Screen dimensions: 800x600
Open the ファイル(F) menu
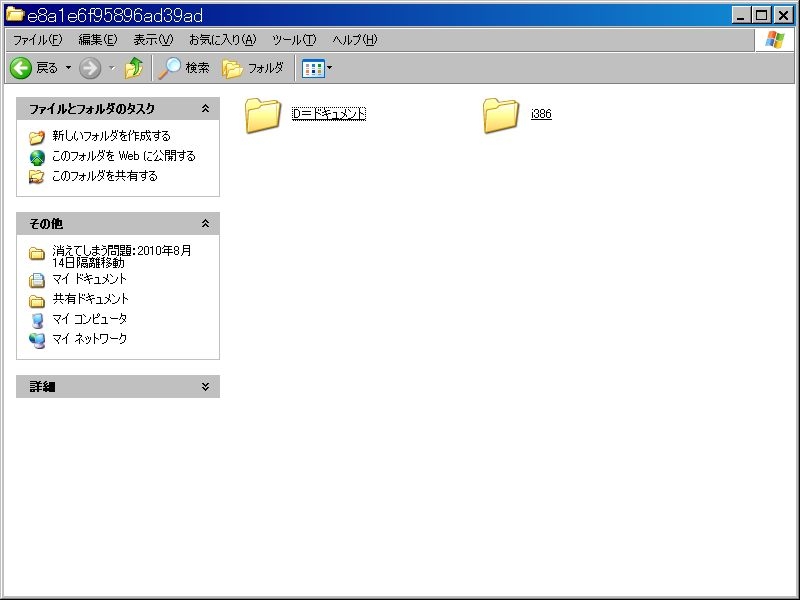click(37, 40)
